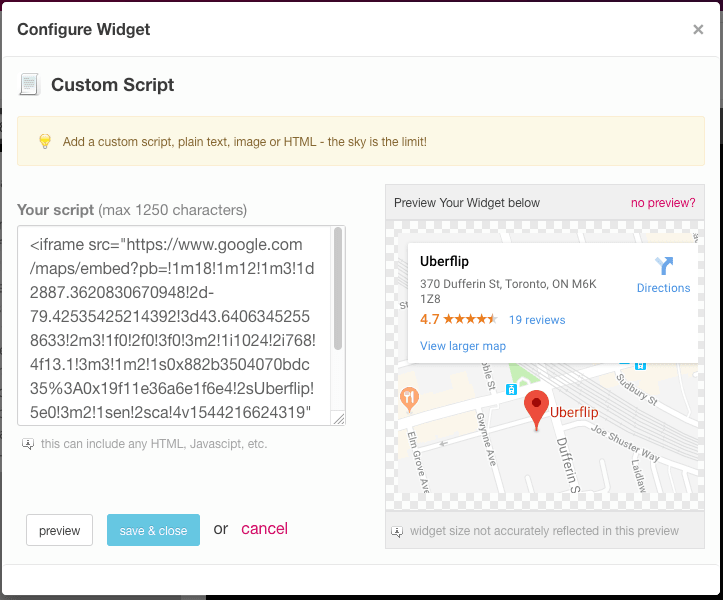Click the orange restaurant marker on map

pyautogui.click(x=409, y=399)
